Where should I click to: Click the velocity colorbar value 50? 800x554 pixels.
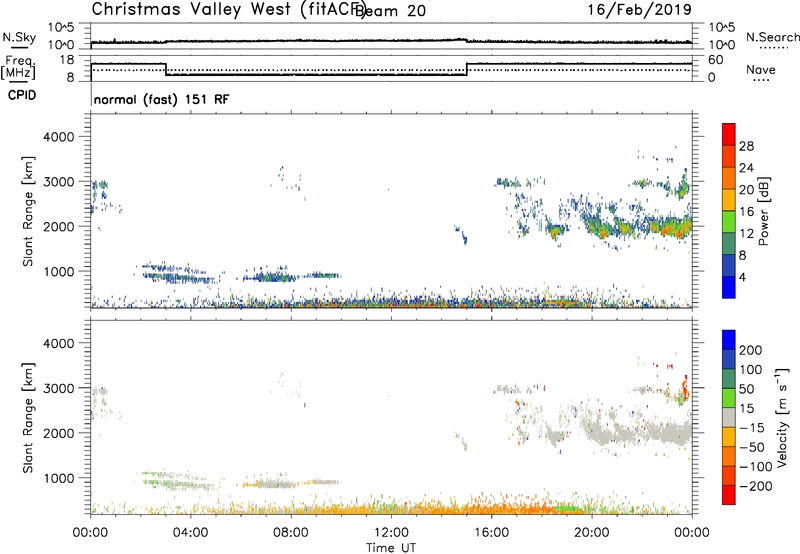[x=746, y=389]
